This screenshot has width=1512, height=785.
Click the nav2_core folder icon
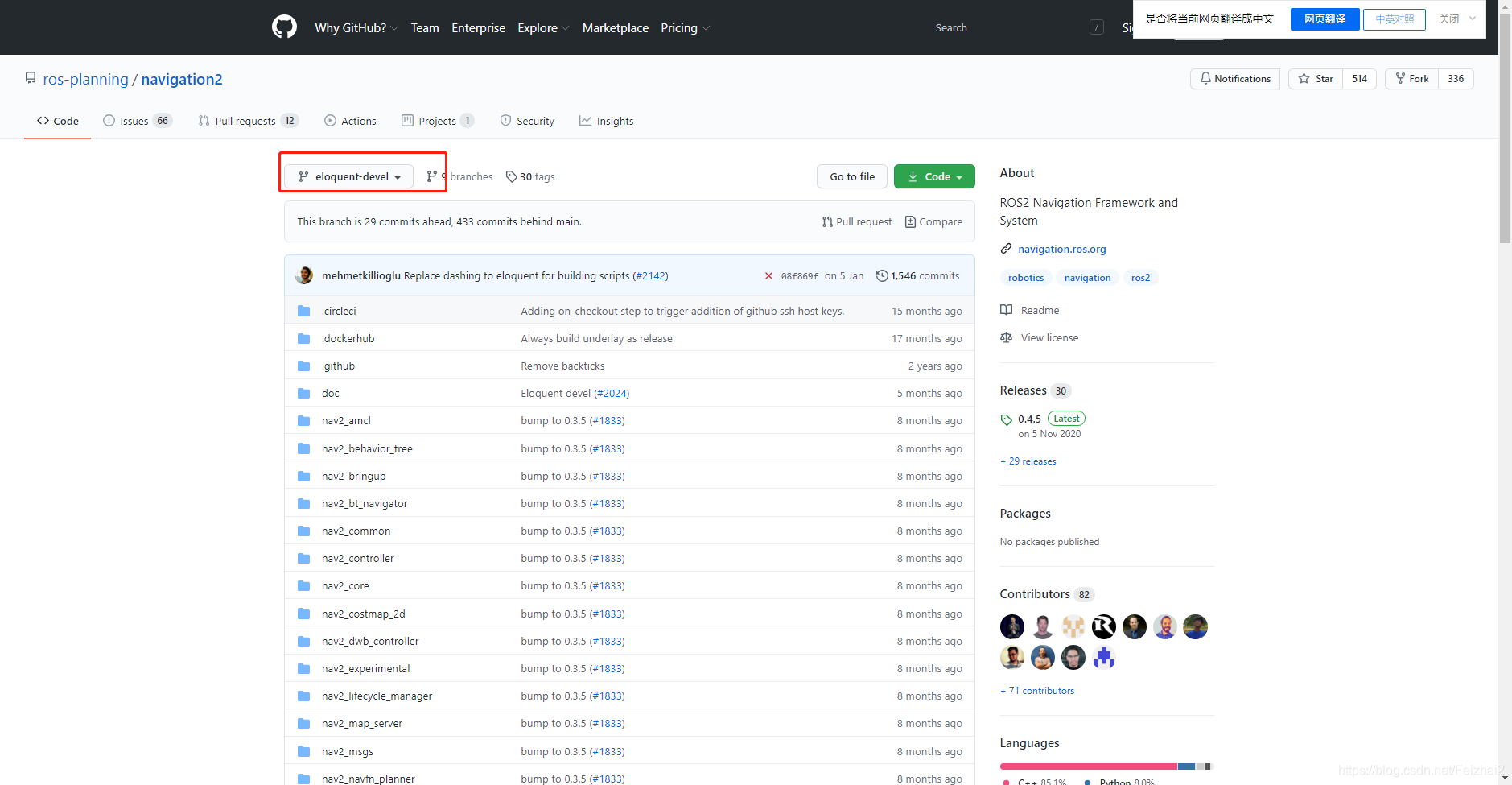click(x=303, y=585)
